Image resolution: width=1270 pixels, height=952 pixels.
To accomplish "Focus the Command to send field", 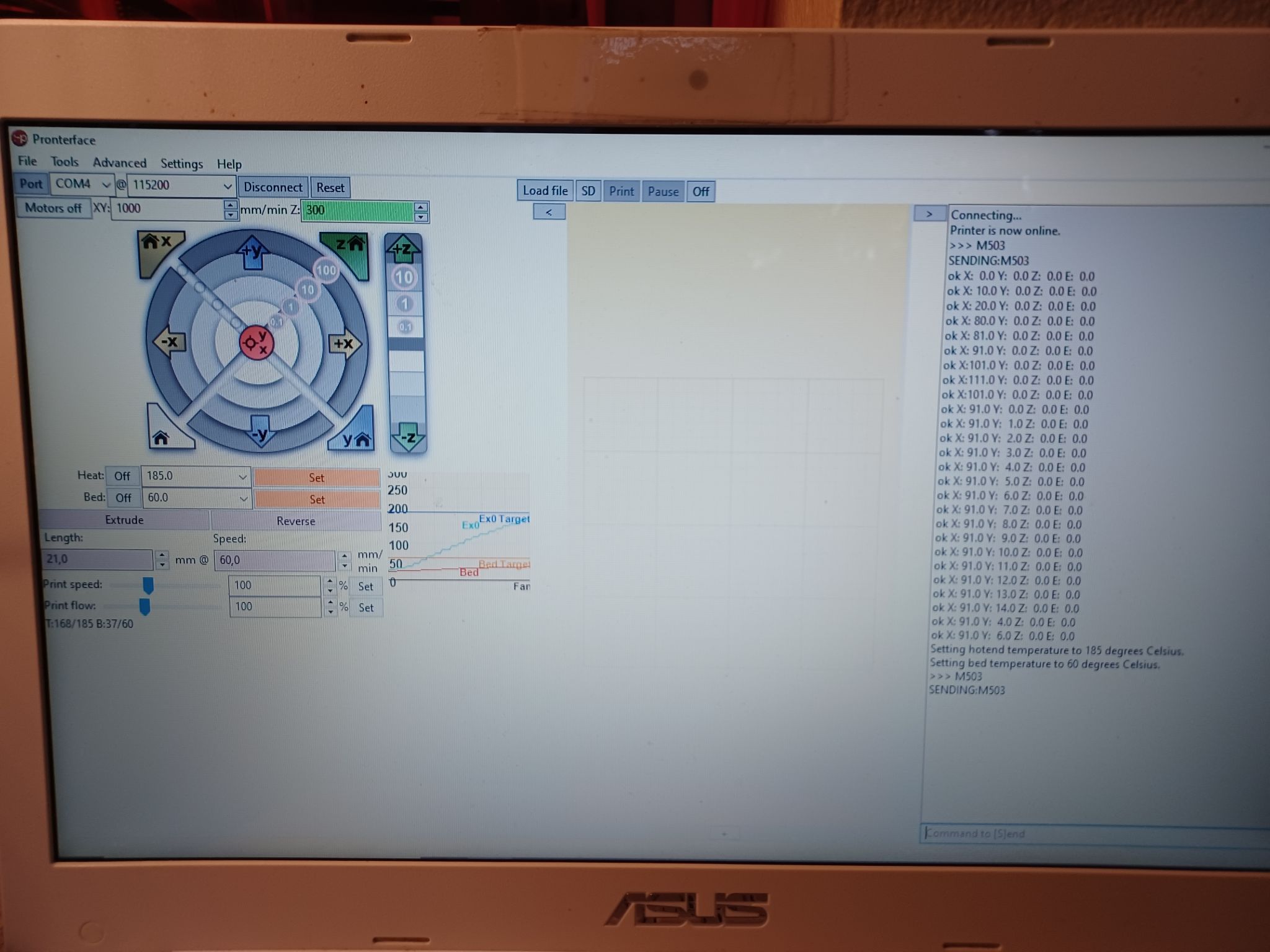I will point(1094,834).
